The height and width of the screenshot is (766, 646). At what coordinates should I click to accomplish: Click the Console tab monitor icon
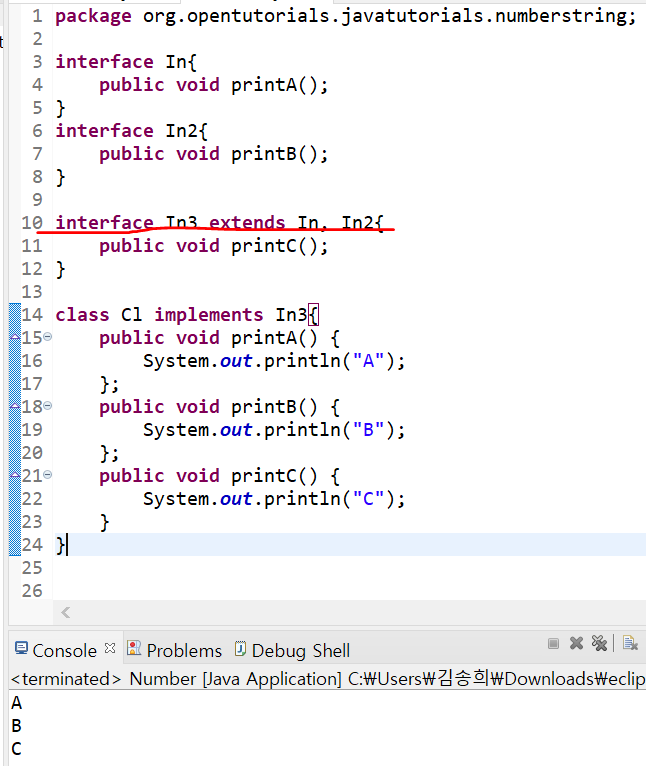coord(21,648)
